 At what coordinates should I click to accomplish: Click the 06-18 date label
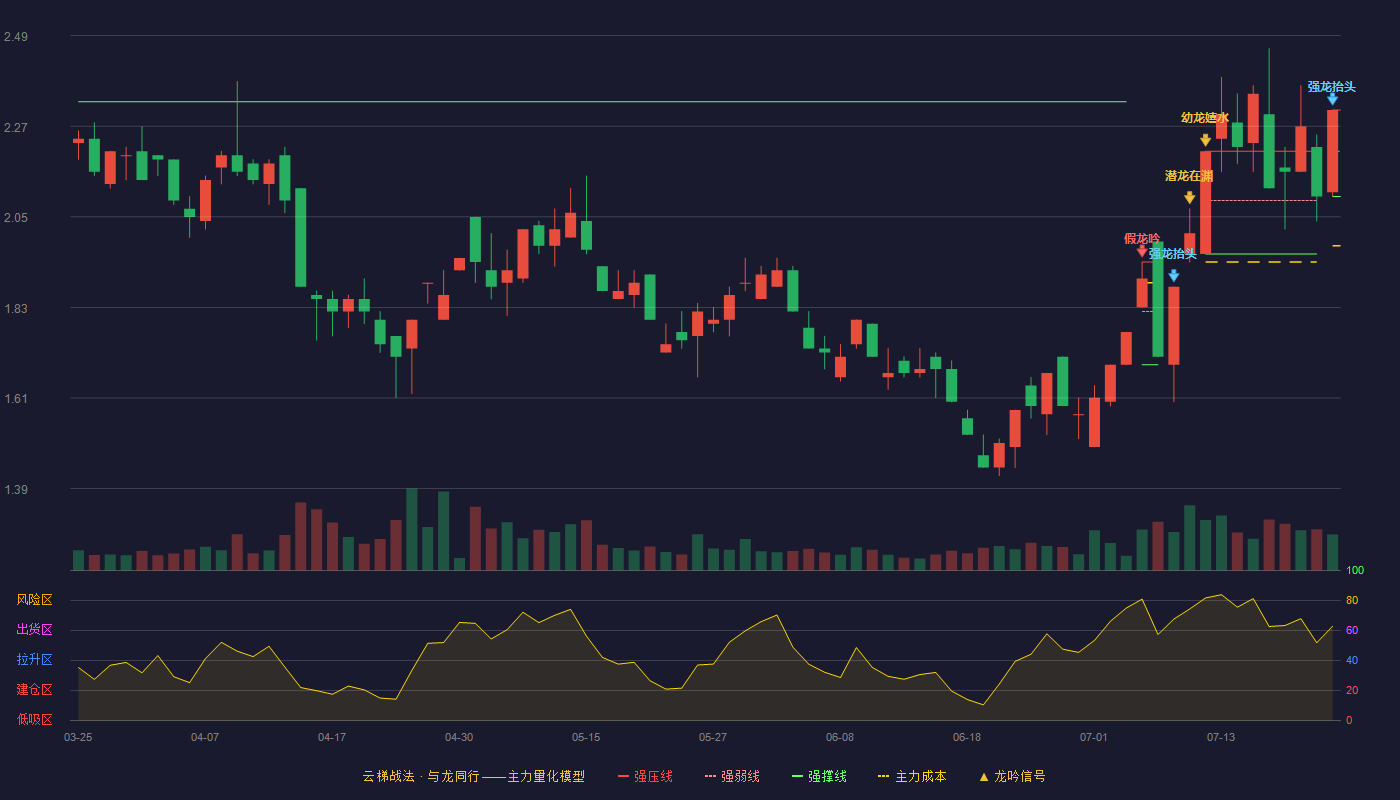pos(967,737)
